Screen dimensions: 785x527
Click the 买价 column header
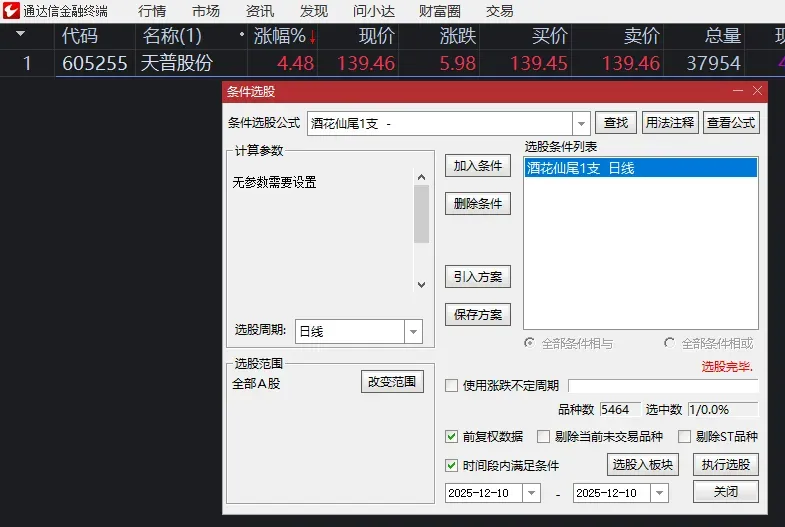pos(549,36)
